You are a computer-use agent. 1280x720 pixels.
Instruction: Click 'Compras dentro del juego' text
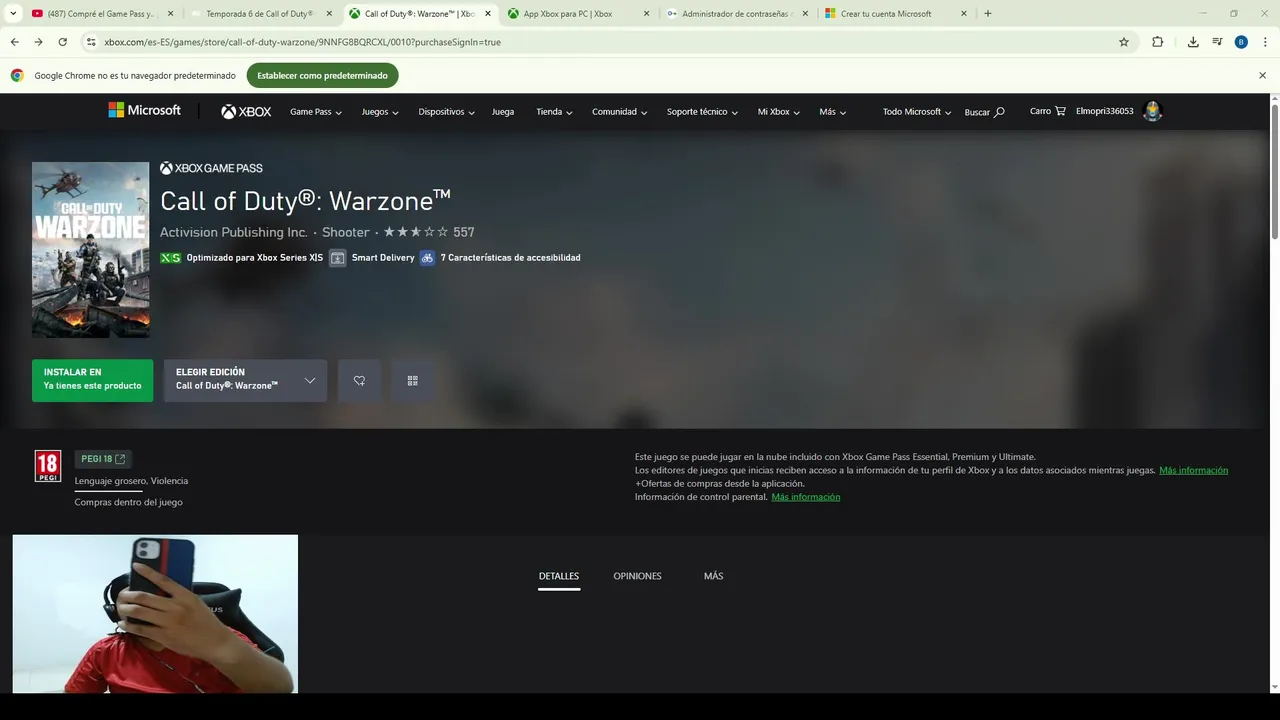click(x=128, y=502)
